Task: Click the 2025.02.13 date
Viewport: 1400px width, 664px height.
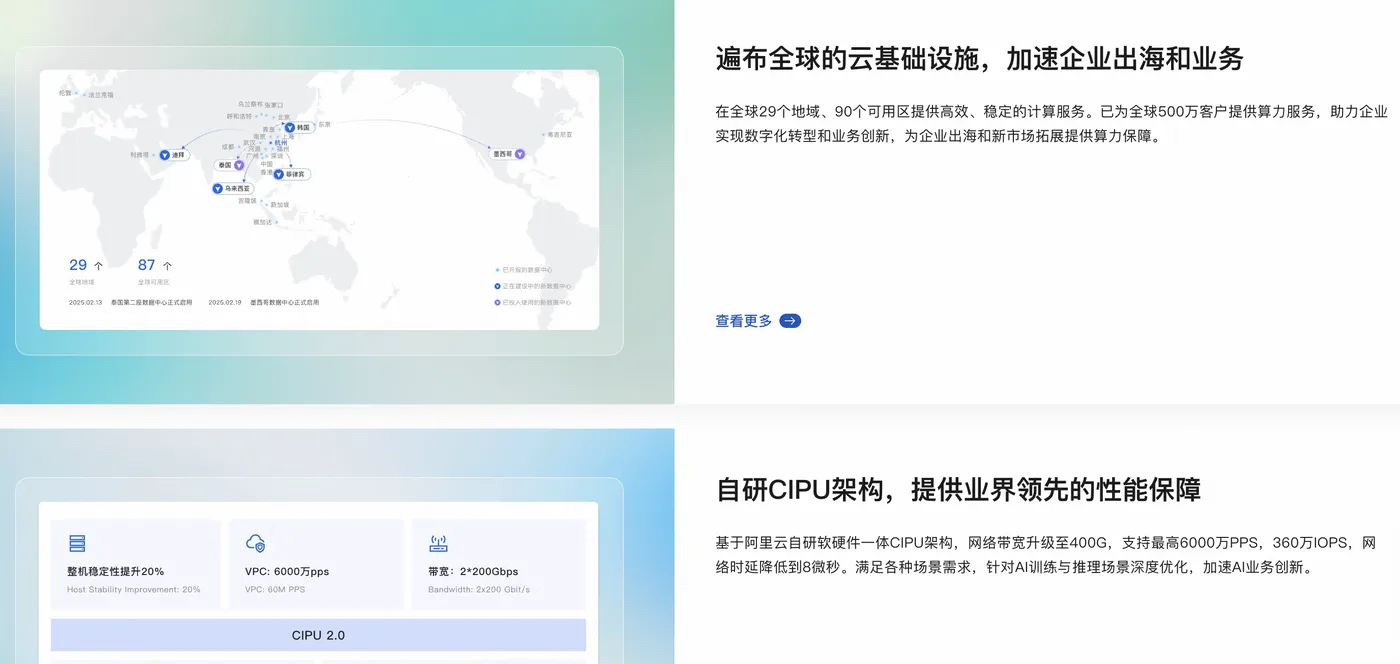Action: click(x=85, y=302)
